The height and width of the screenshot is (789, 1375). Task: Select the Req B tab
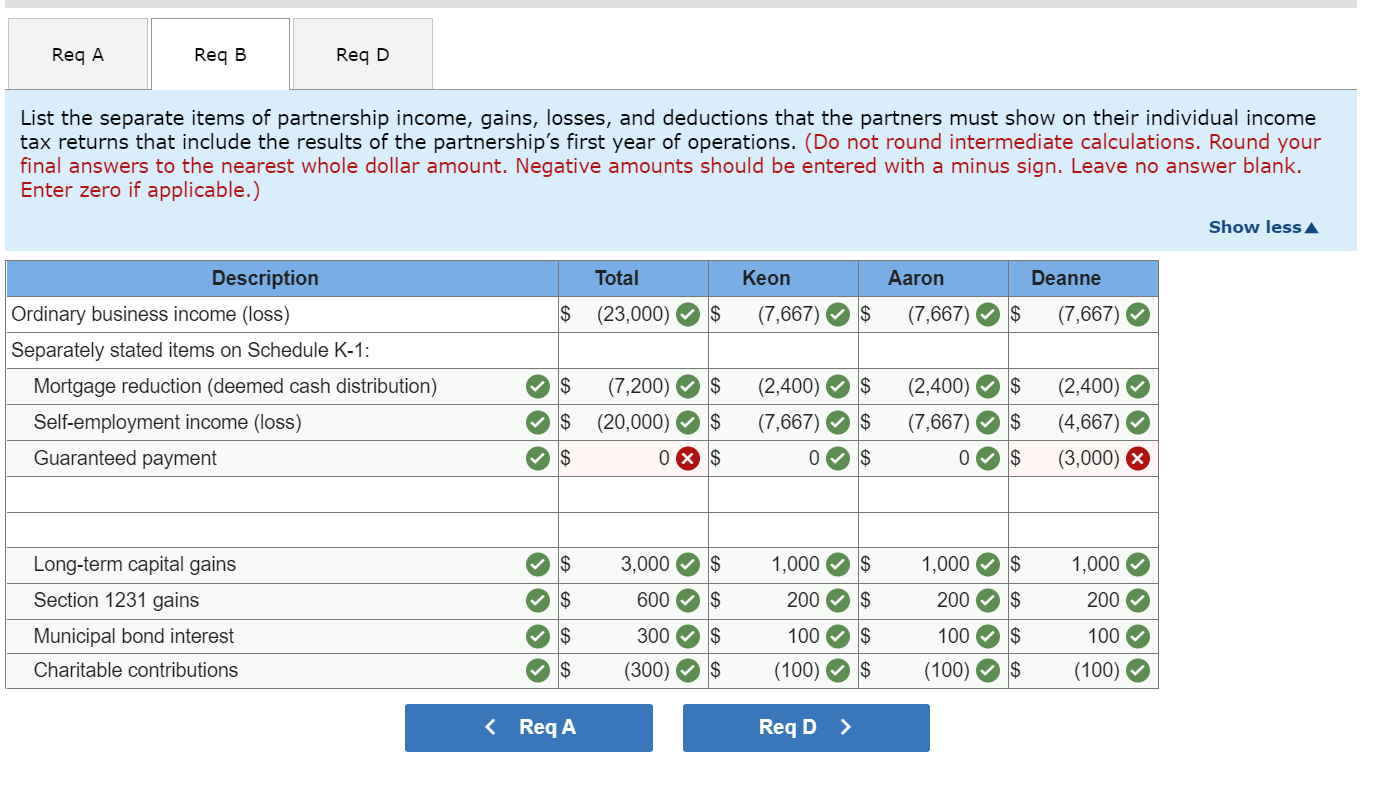coord(220,54)
